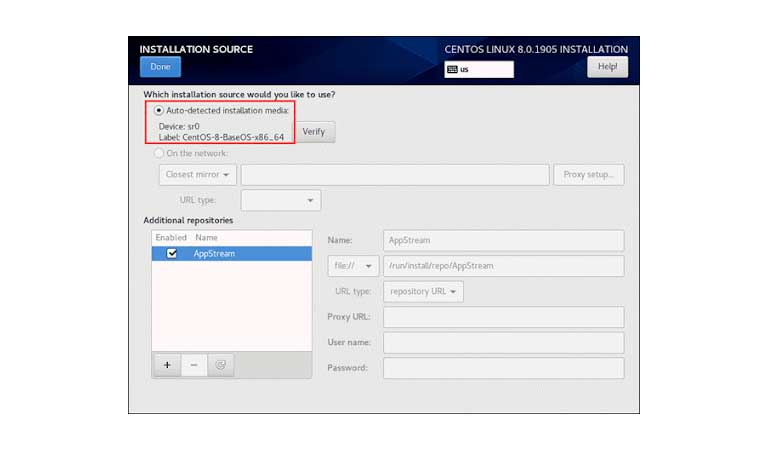The image size is (768, 450).
Task: Select On the network radio button
Action: 159,153
